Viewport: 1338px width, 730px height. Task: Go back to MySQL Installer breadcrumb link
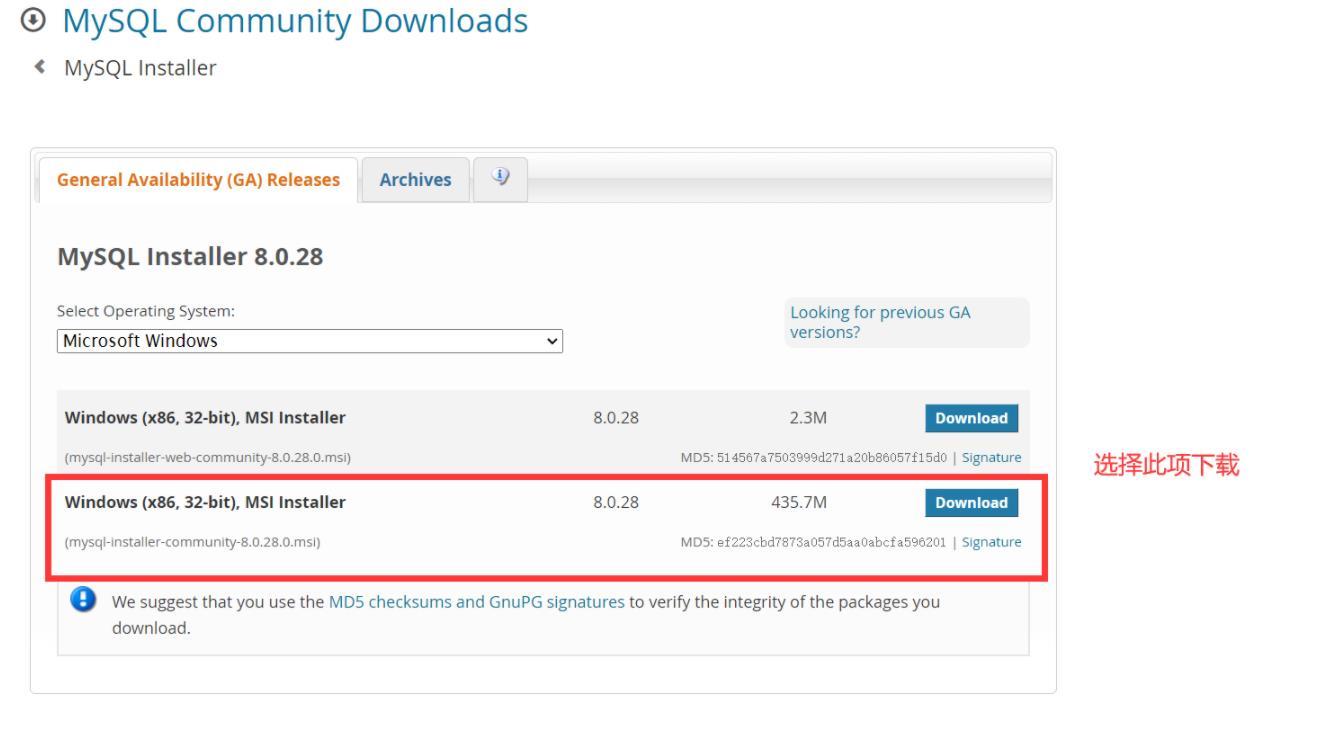[x=140, y=68]
